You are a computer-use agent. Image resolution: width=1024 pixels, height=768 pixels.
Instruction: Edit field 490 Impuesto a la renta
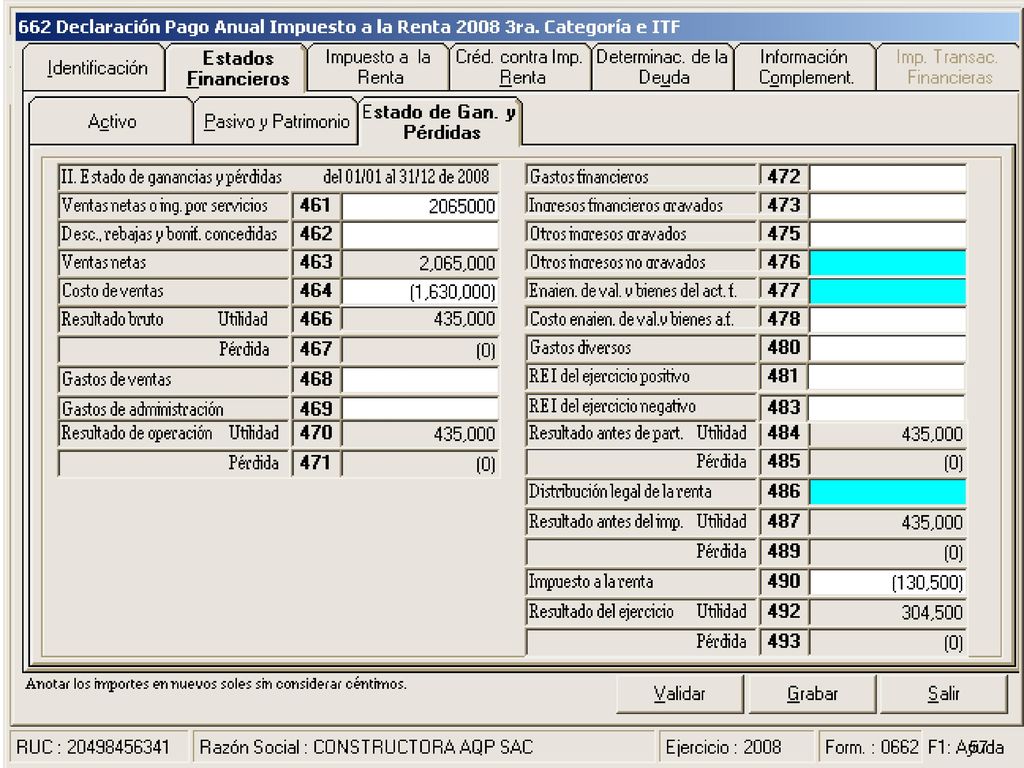coord(888,583)
